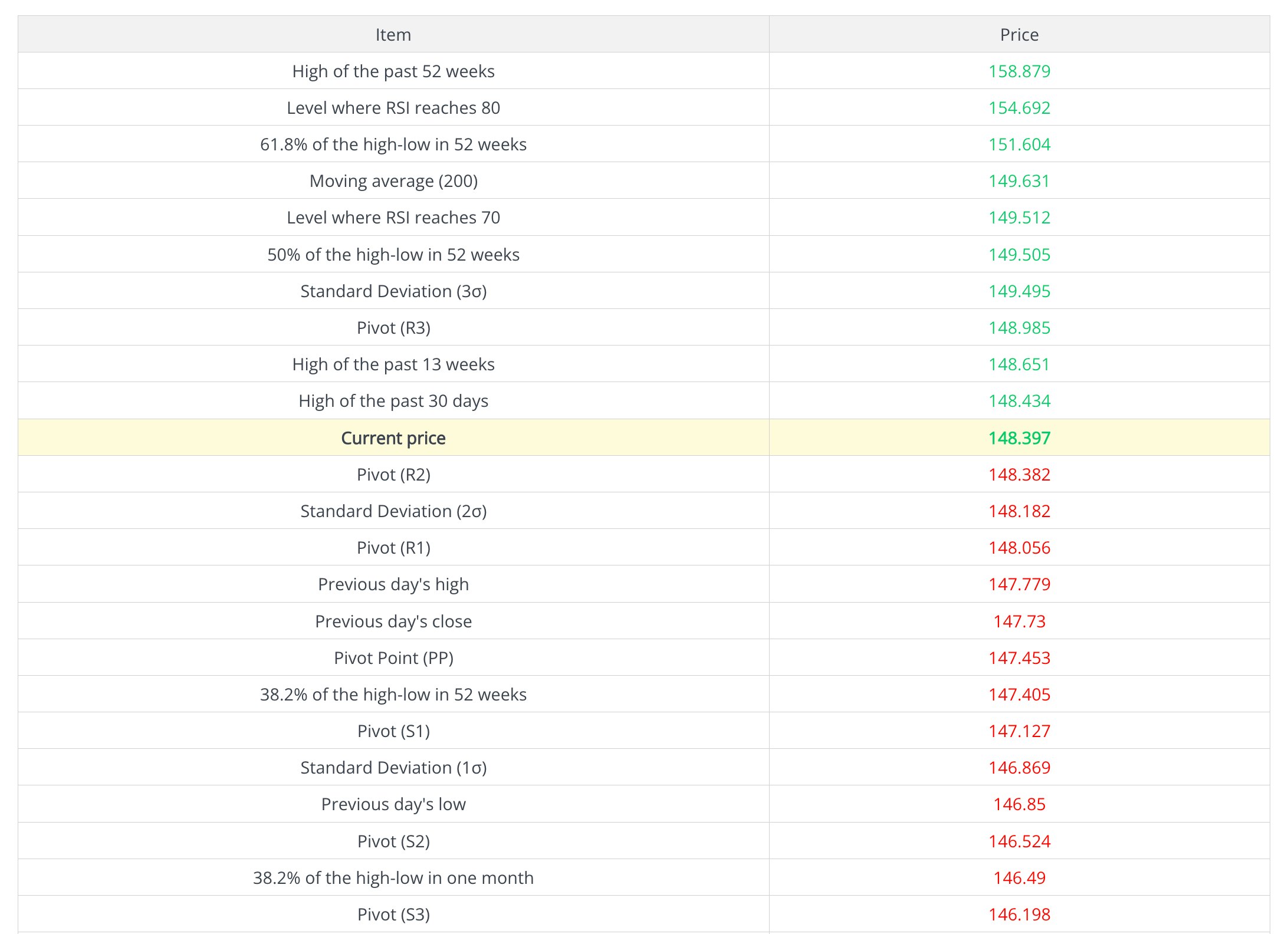Select the Pivot (R2) label
The height and width of the screenshot is (934, 1288).
[393, 475]
